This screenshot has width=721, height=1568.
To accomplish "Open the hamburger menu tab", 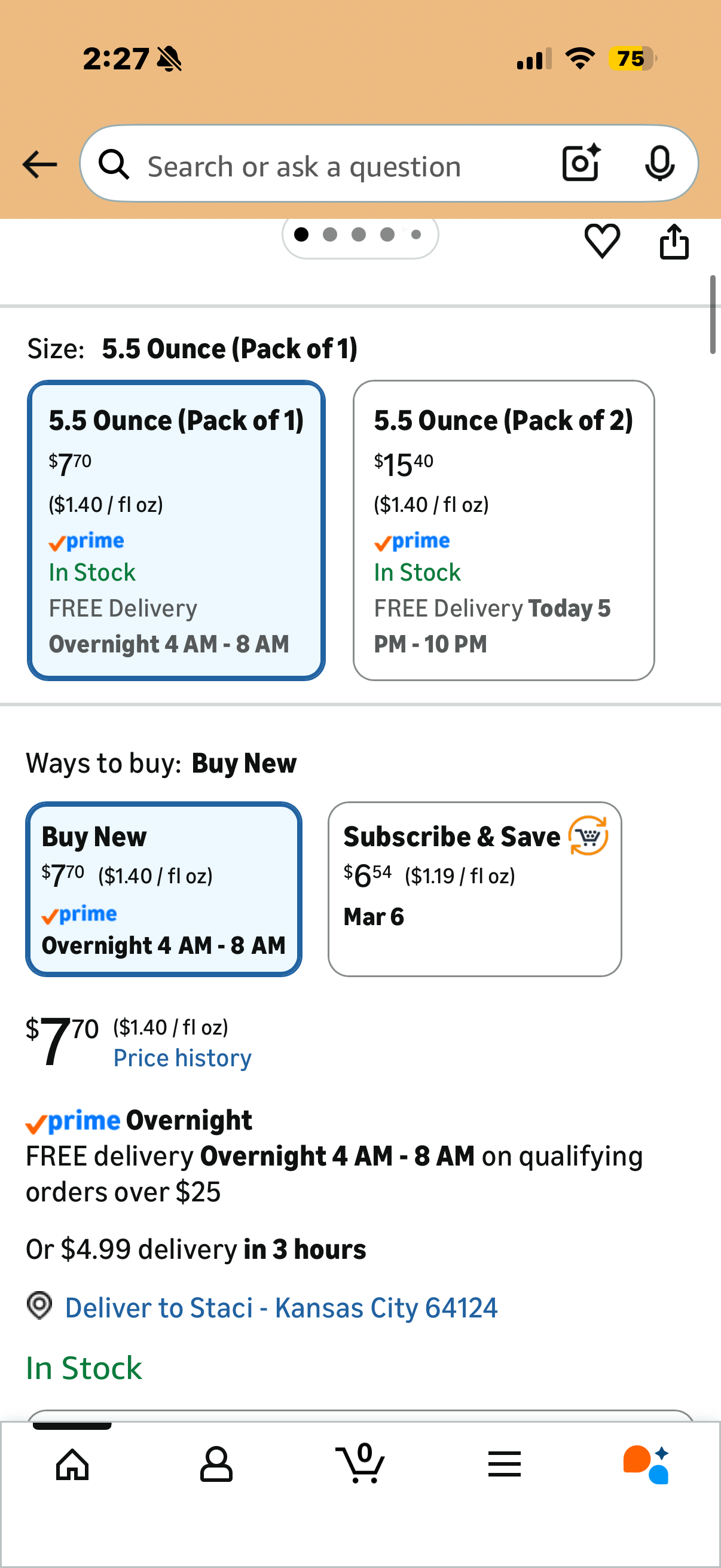I will pos(505,1463).
